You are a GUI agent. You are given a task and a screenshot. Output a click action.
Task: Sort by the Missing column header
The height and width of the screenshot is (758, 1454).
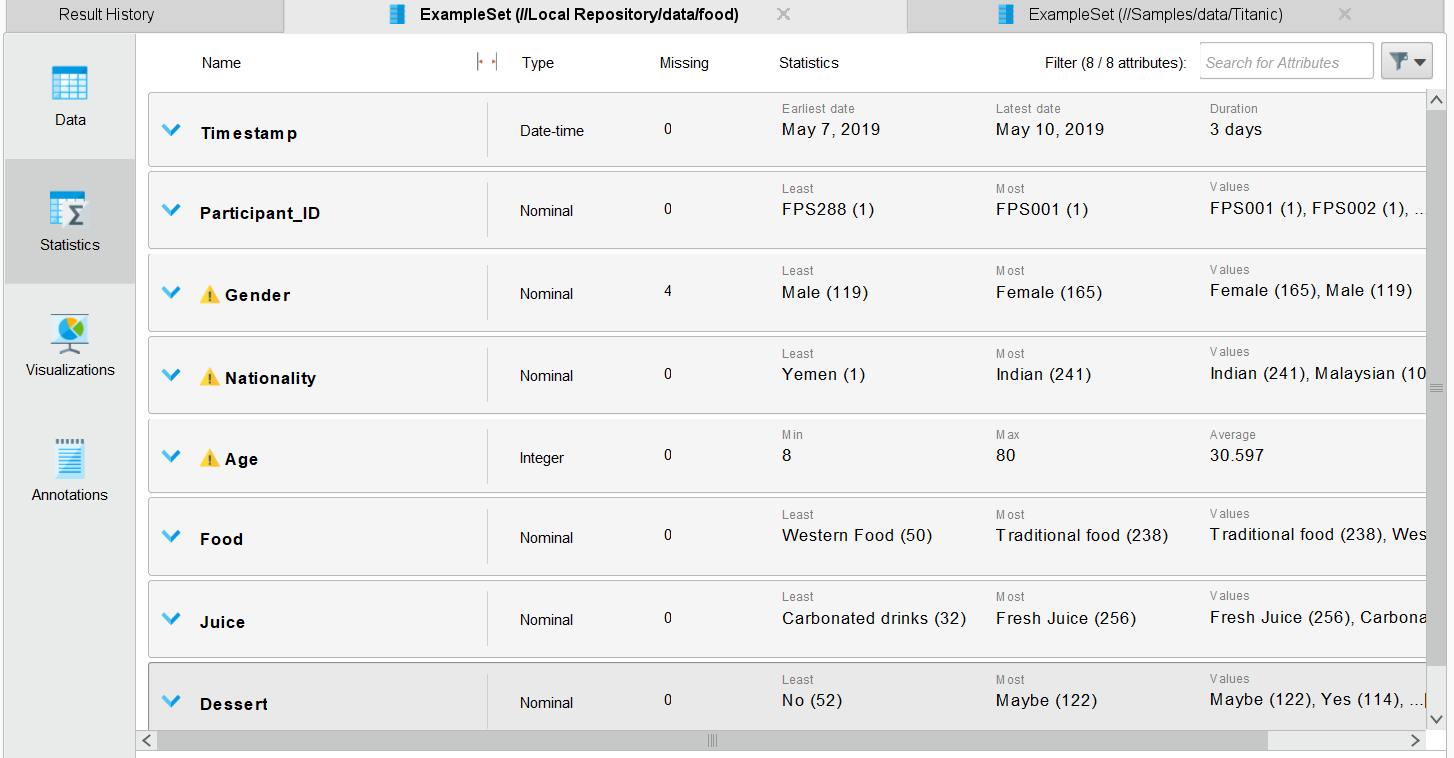point(684,63)
